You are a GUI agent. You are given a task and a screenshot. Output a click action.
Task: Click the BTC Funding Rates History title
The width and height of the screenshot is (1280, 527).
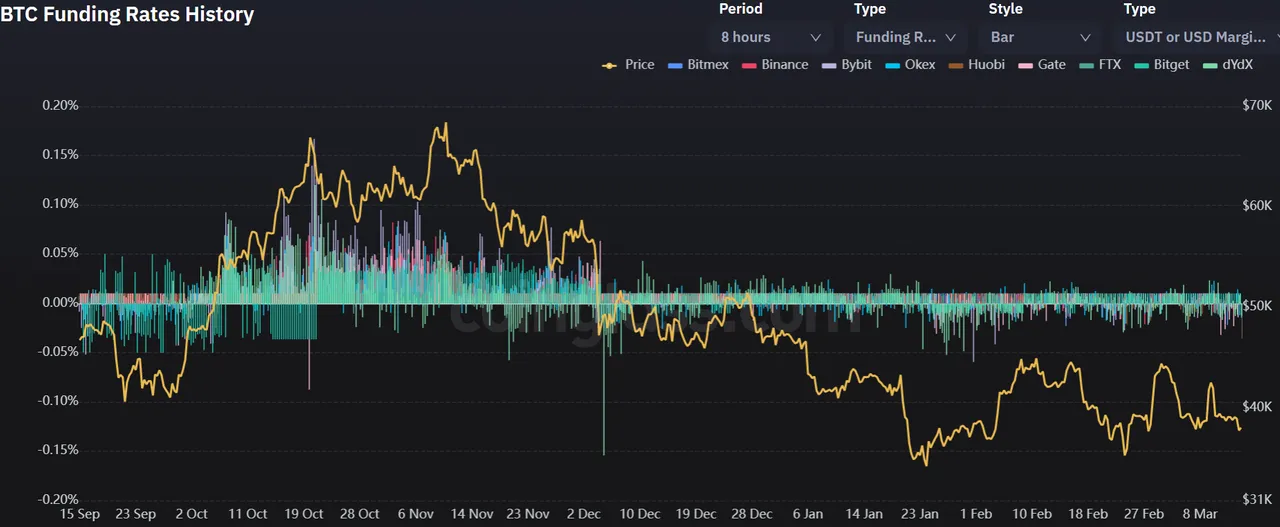click(127, 15)
